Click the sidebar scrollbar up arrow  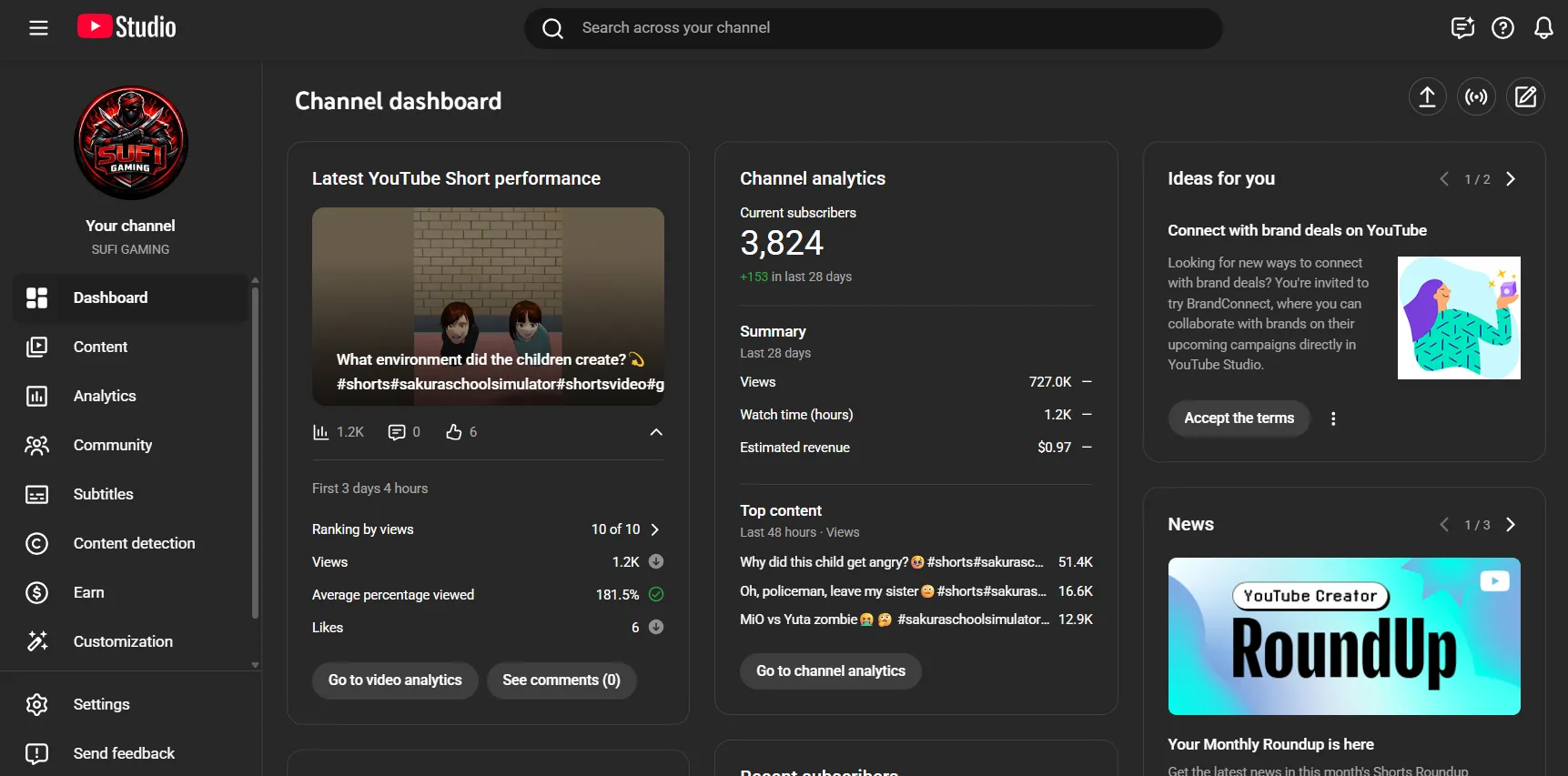pos(255,280)
